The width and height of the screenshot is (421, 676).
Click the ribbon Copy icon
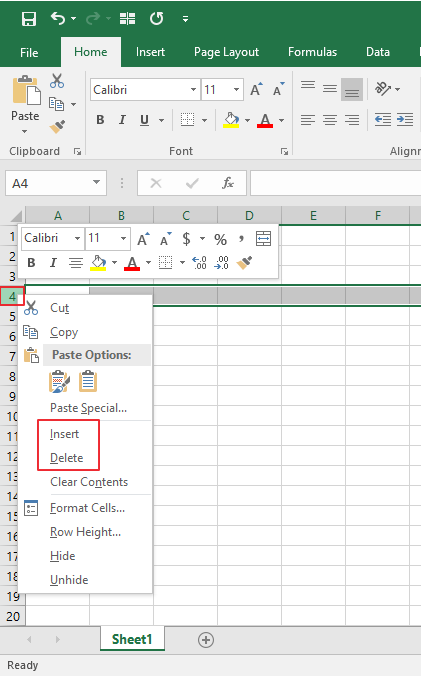click(56, 104)
